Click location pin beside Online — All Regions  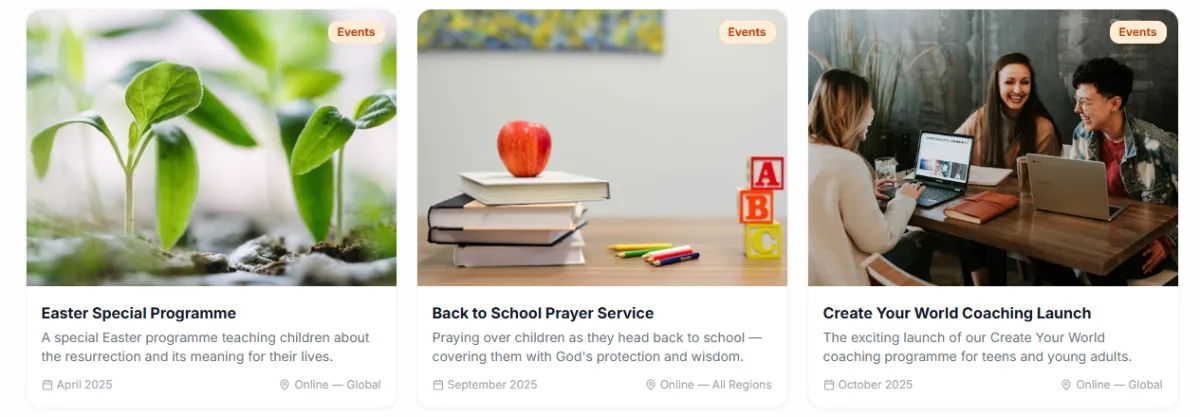pos(651,385)
